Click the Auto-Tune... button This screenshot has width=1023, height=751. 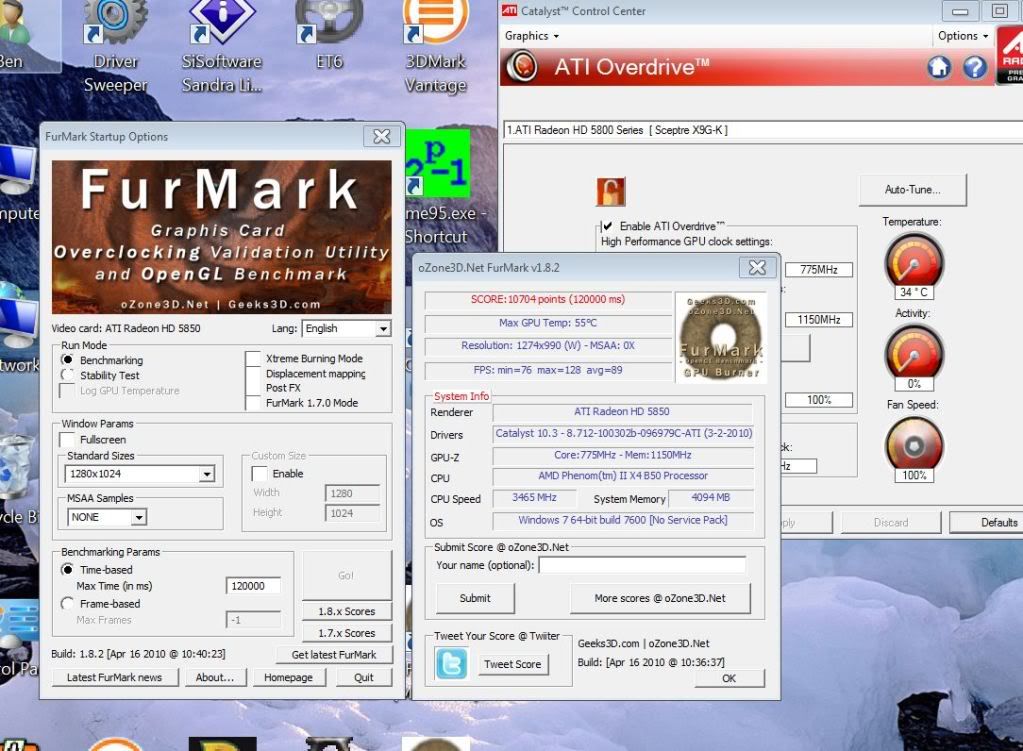[913, 190]
